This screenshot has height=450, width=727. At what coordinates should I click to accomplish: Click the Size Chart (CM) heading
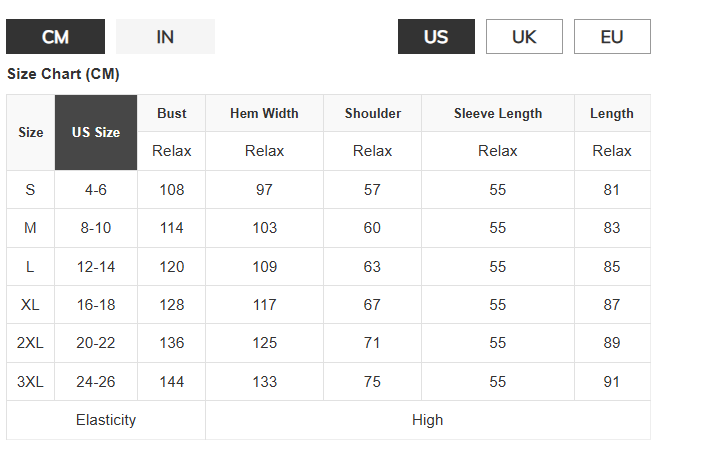tap(64, 74)
